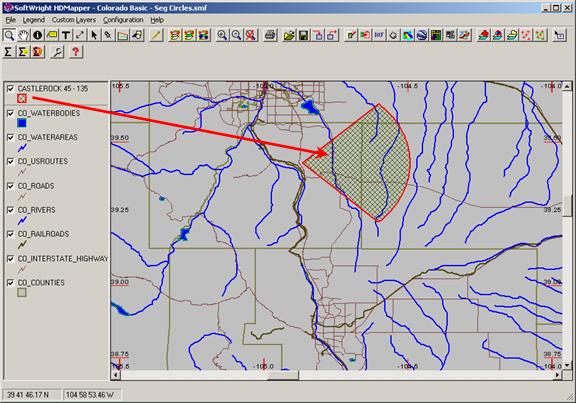Save the map with floppy disk icon

point(303,35)
